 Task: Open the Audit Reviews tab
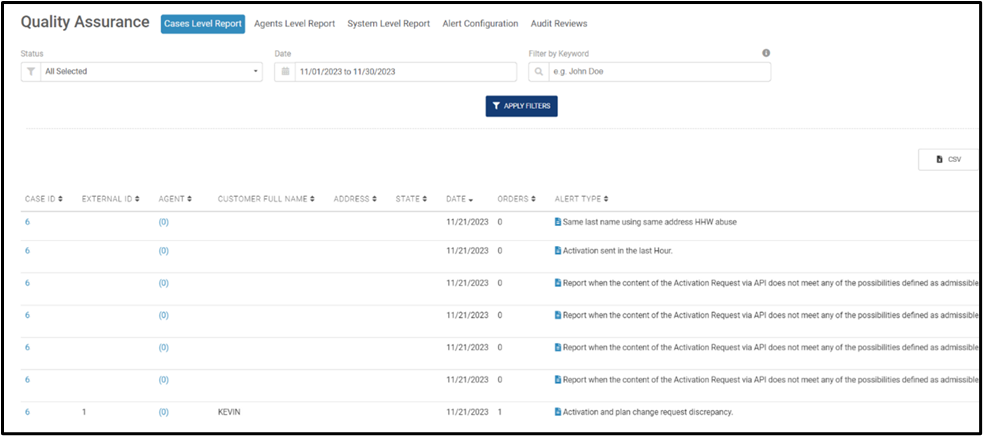(x=559, y=24)
